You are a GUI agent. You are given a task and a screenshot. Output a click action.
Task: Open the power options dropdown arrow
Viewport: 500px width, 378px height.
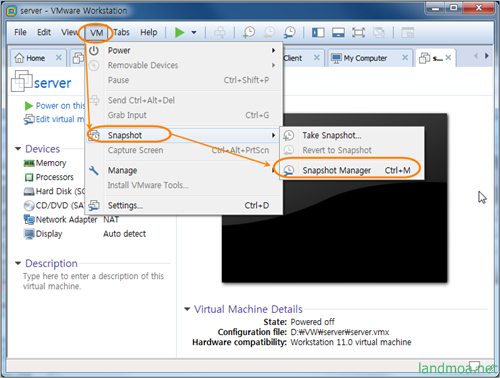194,33
